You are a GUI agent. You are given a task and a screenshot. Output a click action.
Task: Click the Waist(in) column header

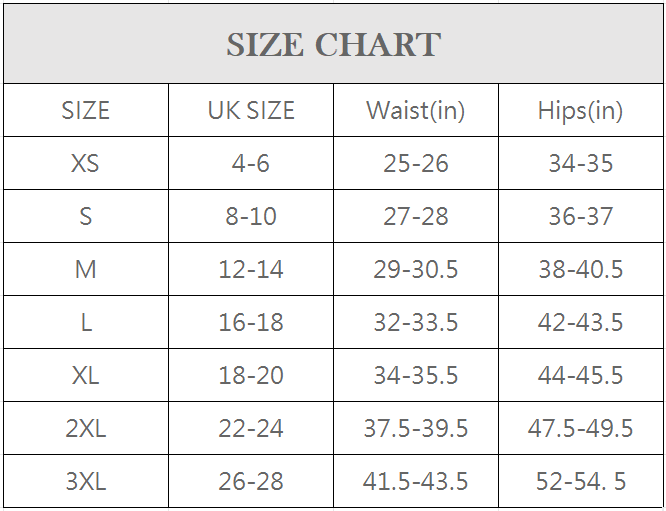[416, 110]
